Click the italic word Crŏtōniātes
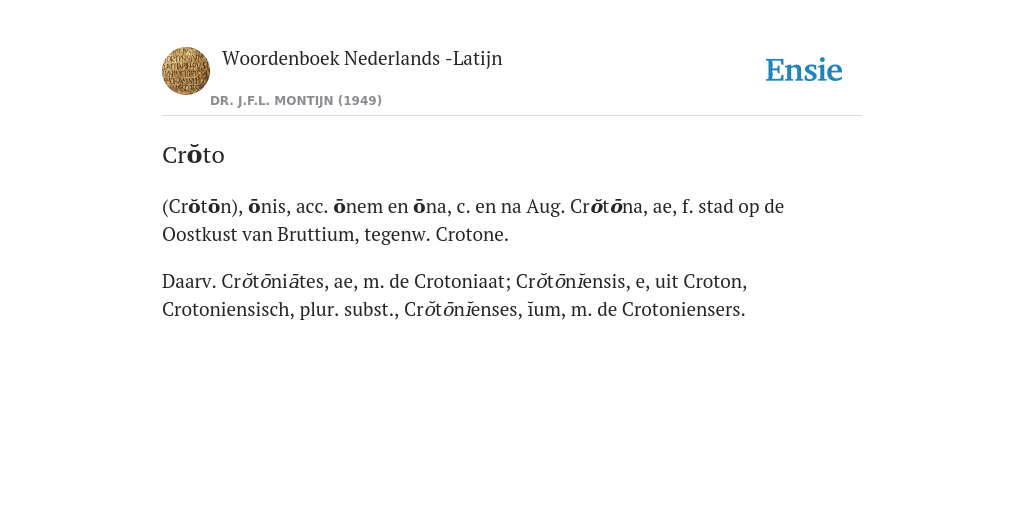The height and width of the screenshot is (512, 1024). 275,281
